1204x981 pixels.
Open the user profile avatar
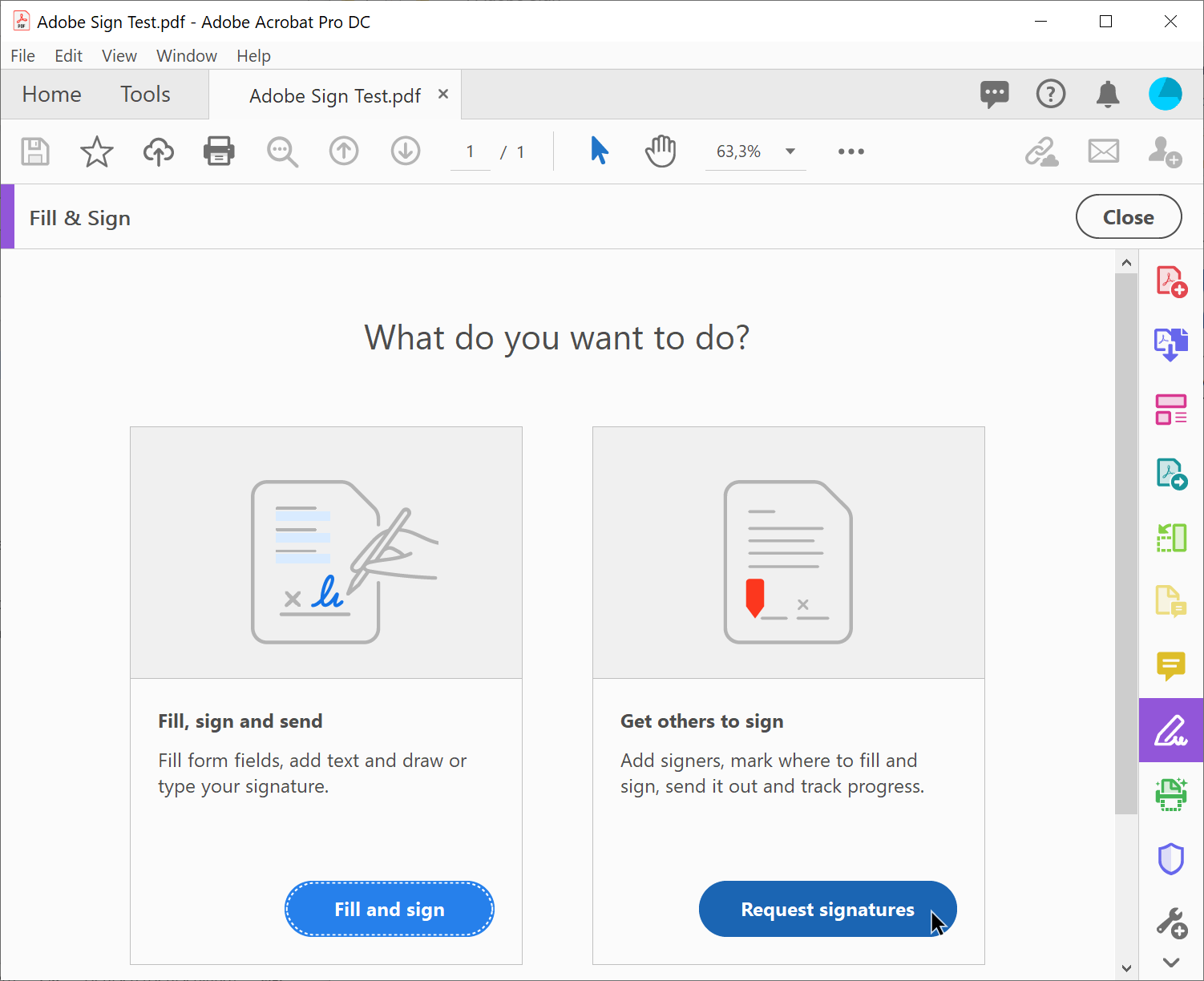[x=1165, y=94]
